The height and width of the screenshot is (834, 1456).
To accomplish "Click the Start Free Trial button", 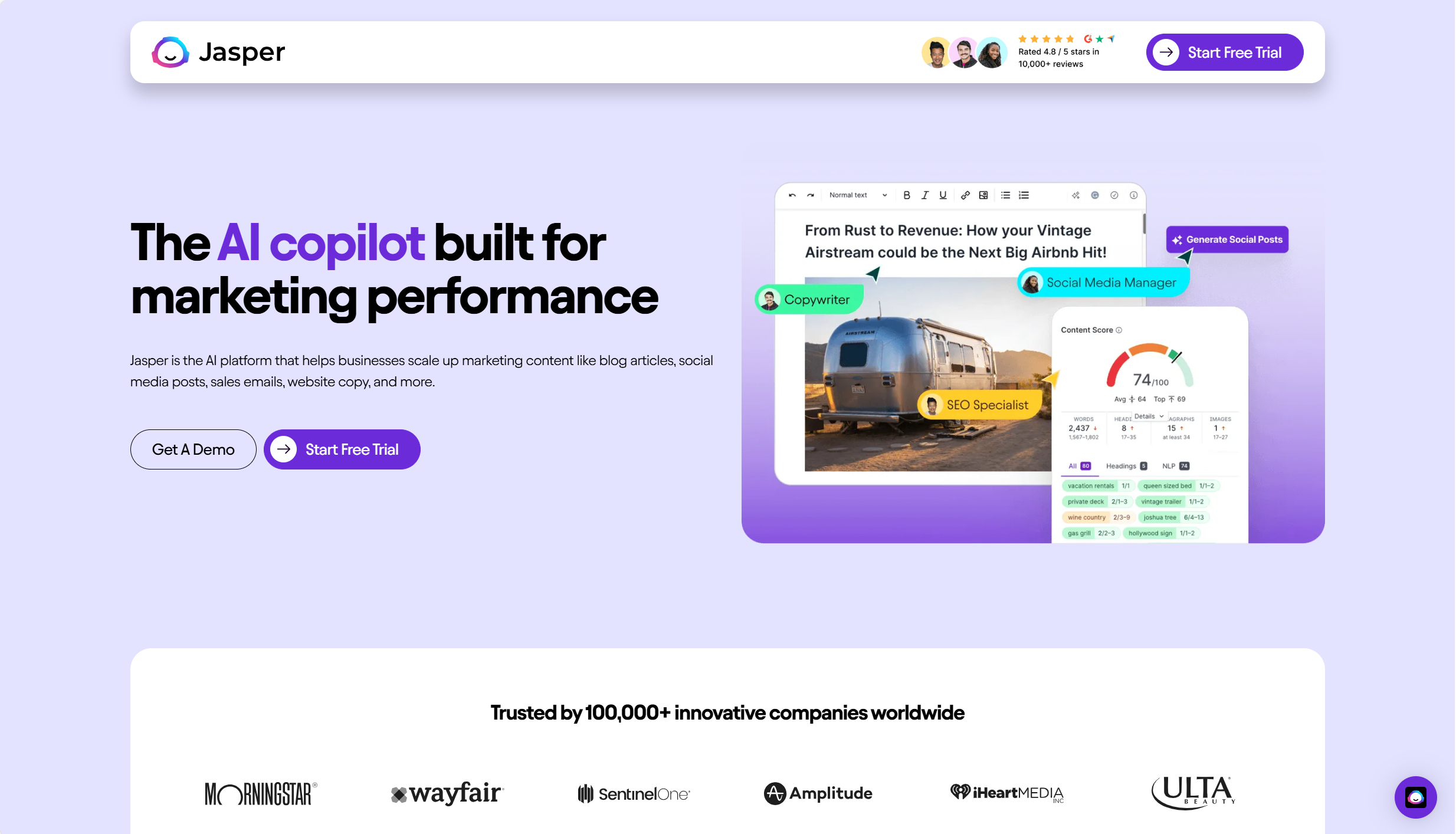I will tap(1224, 52).
